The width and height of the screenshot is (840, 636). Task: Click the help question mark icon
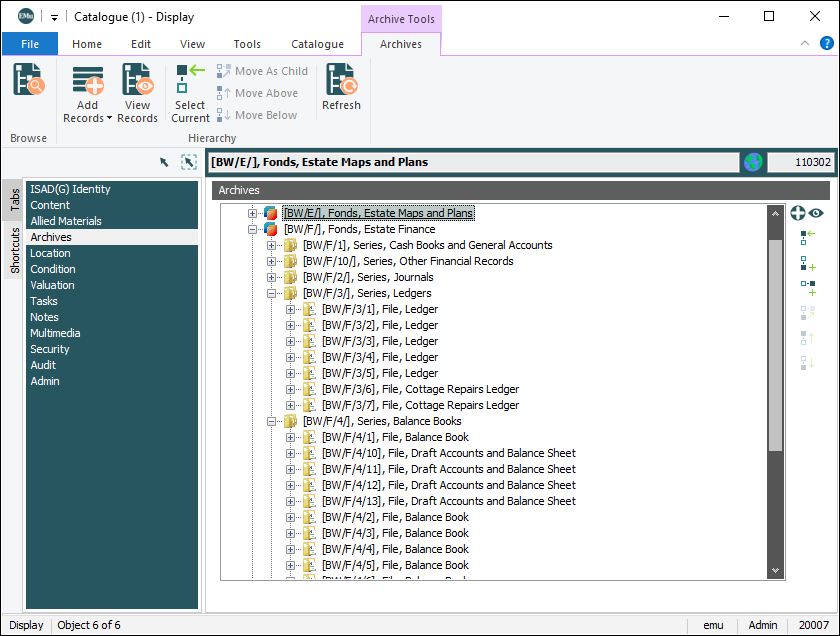(x=827, y=44)
